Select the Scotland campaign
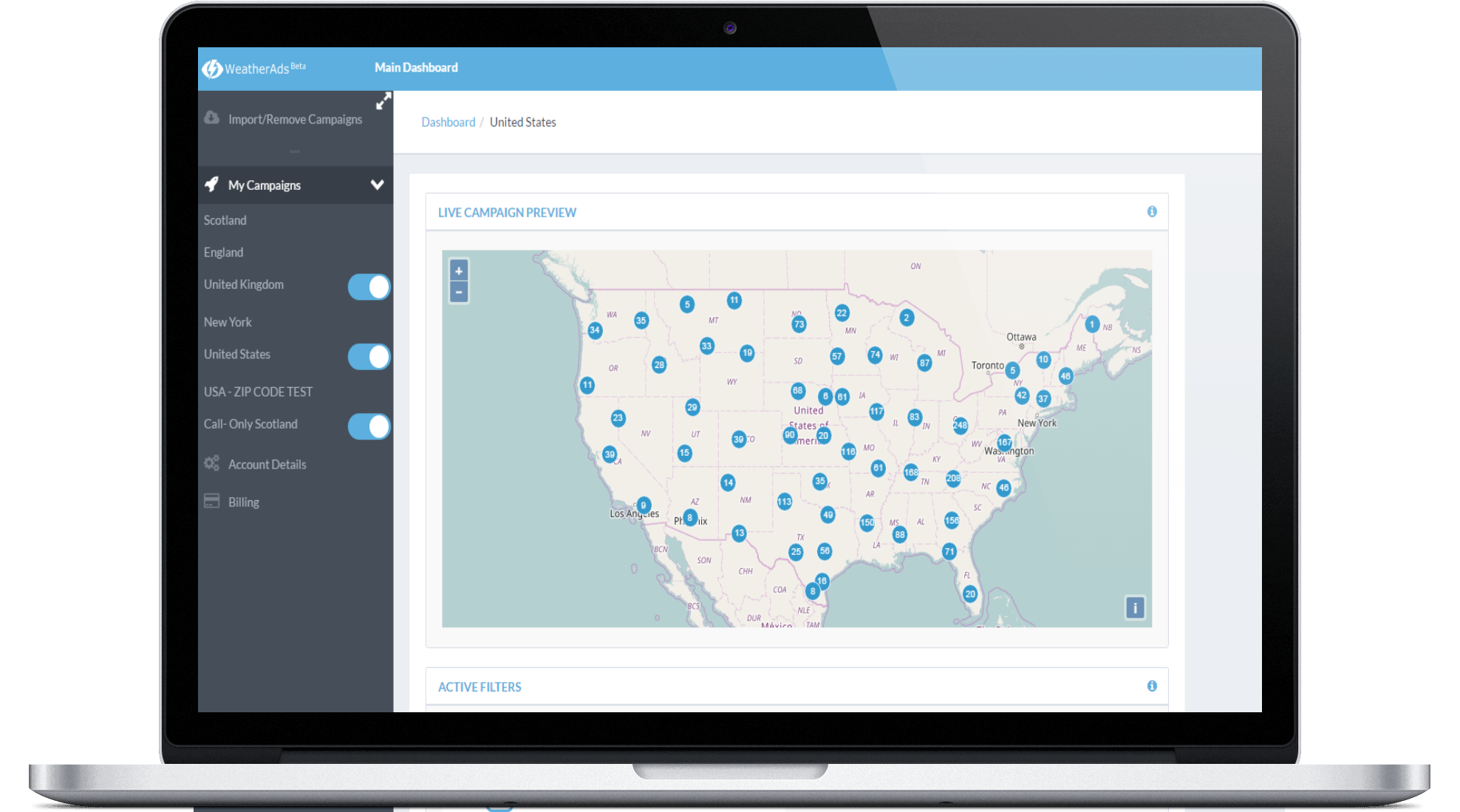Viewport: 1460px width, 812px height. [225, 220]
